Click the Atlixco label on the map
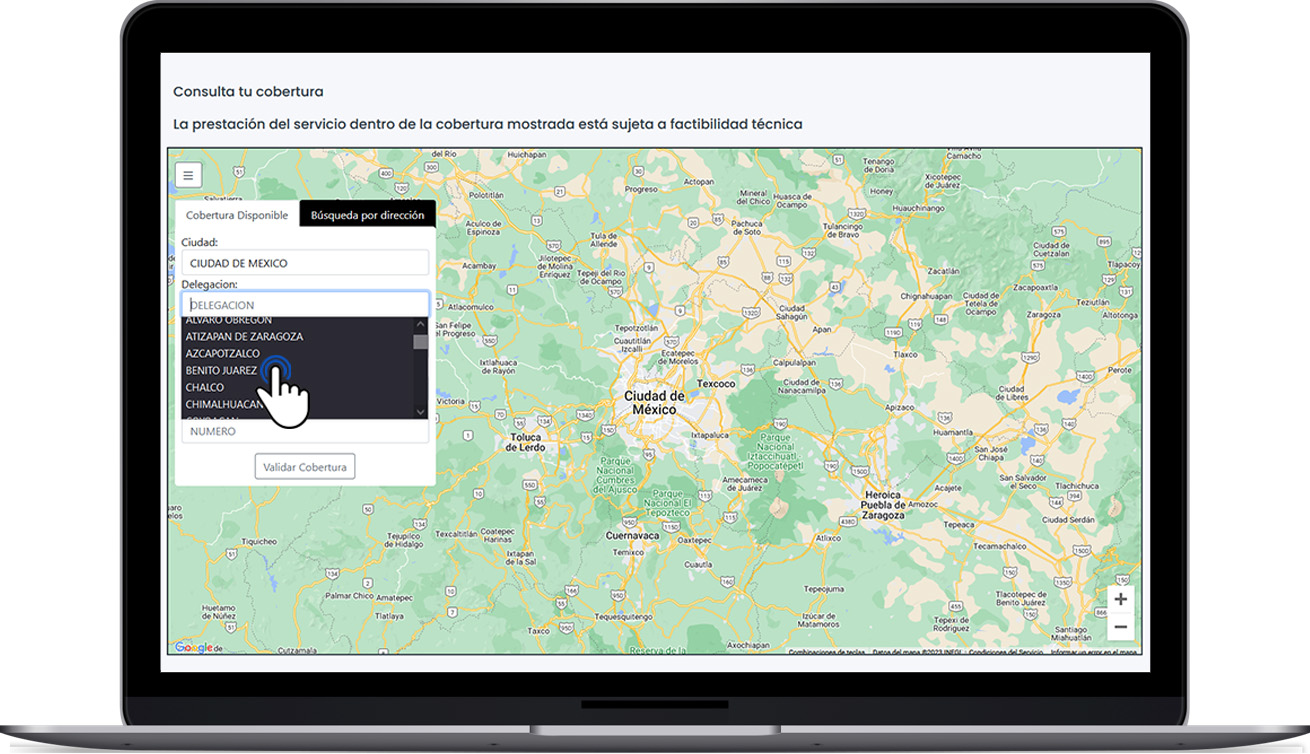Viewport: 1310px width, 754px height. 828,537
